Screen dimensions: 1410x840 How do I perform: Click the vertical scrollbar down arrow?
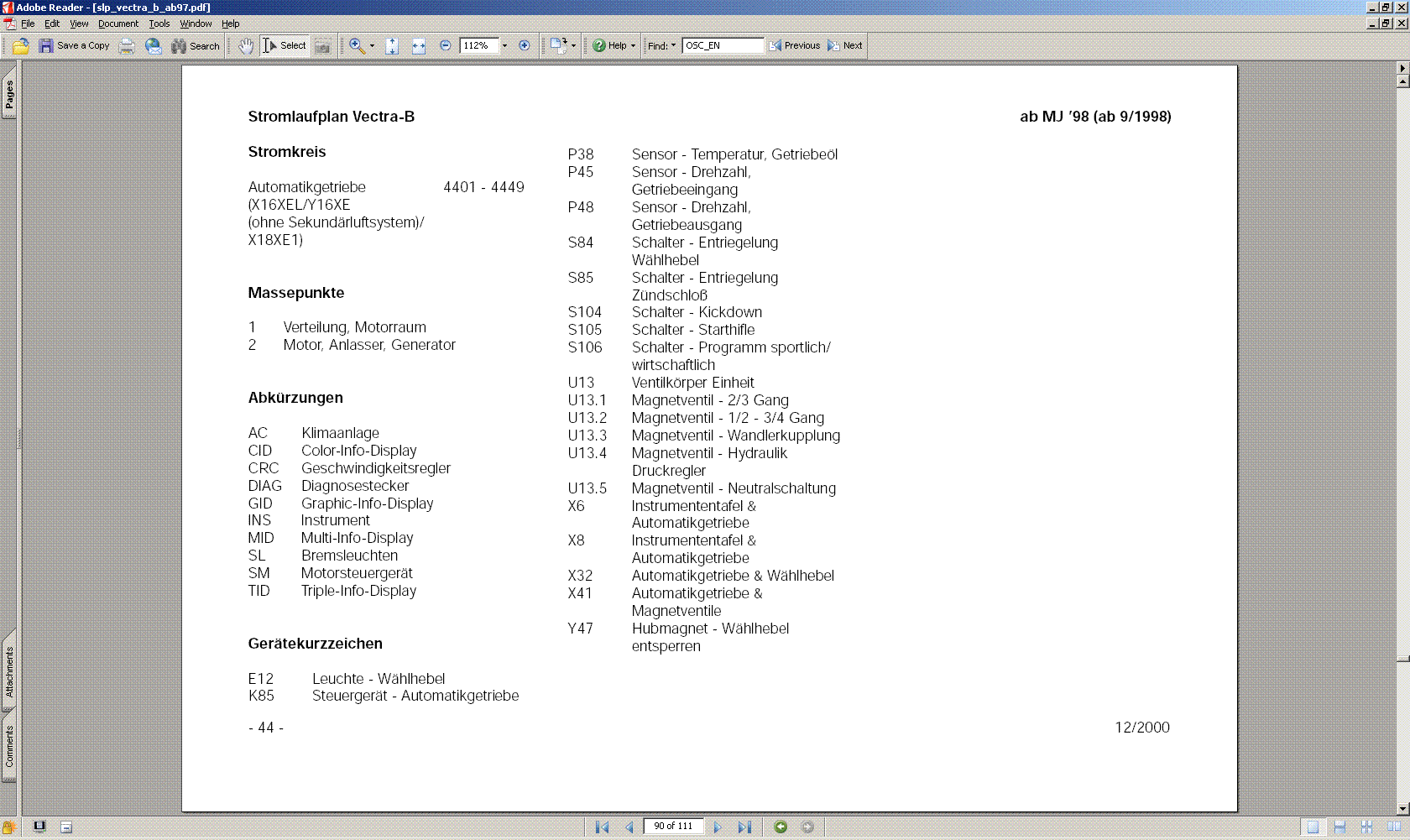1402,809
